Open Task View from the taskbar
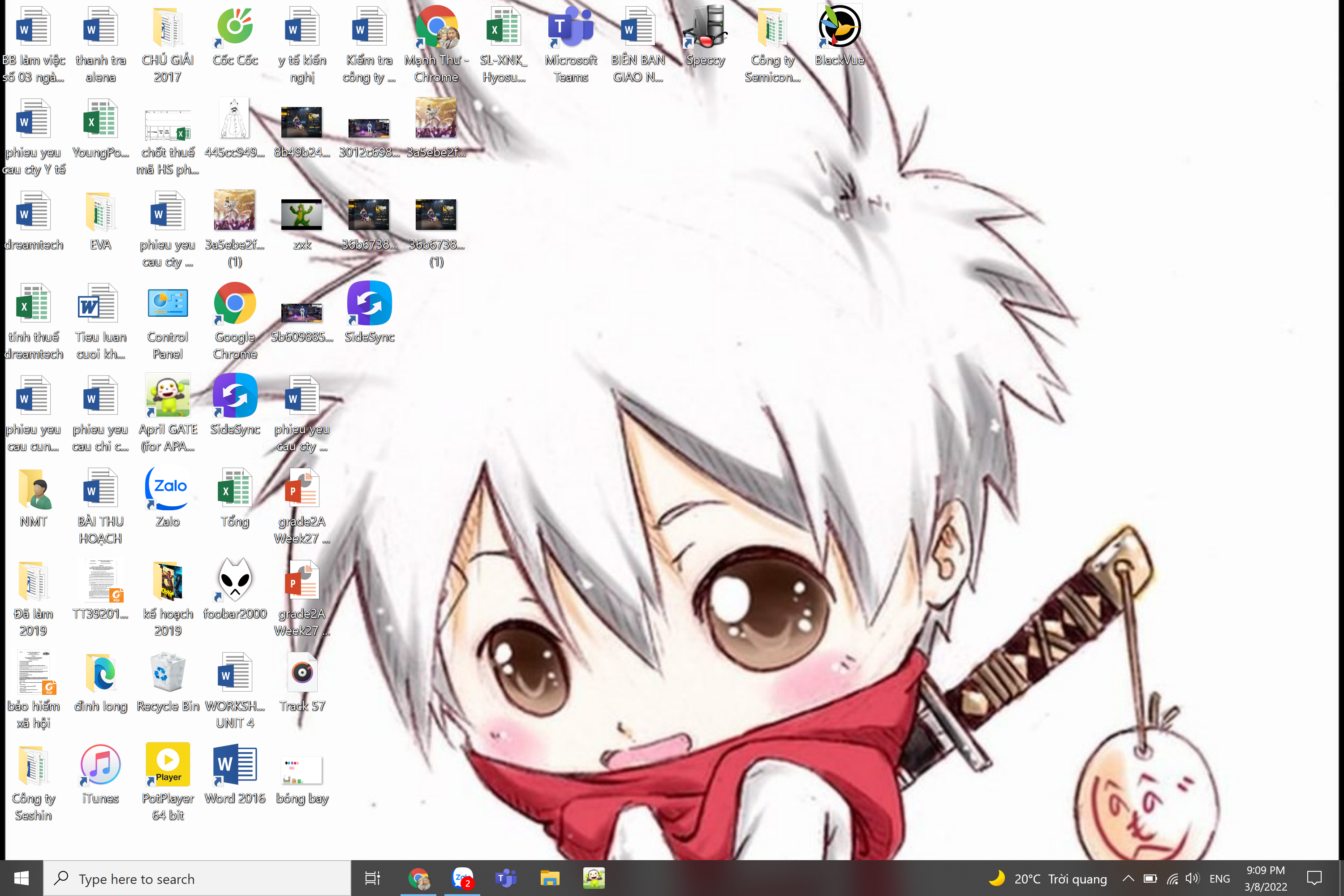 (x=373, y=878)
